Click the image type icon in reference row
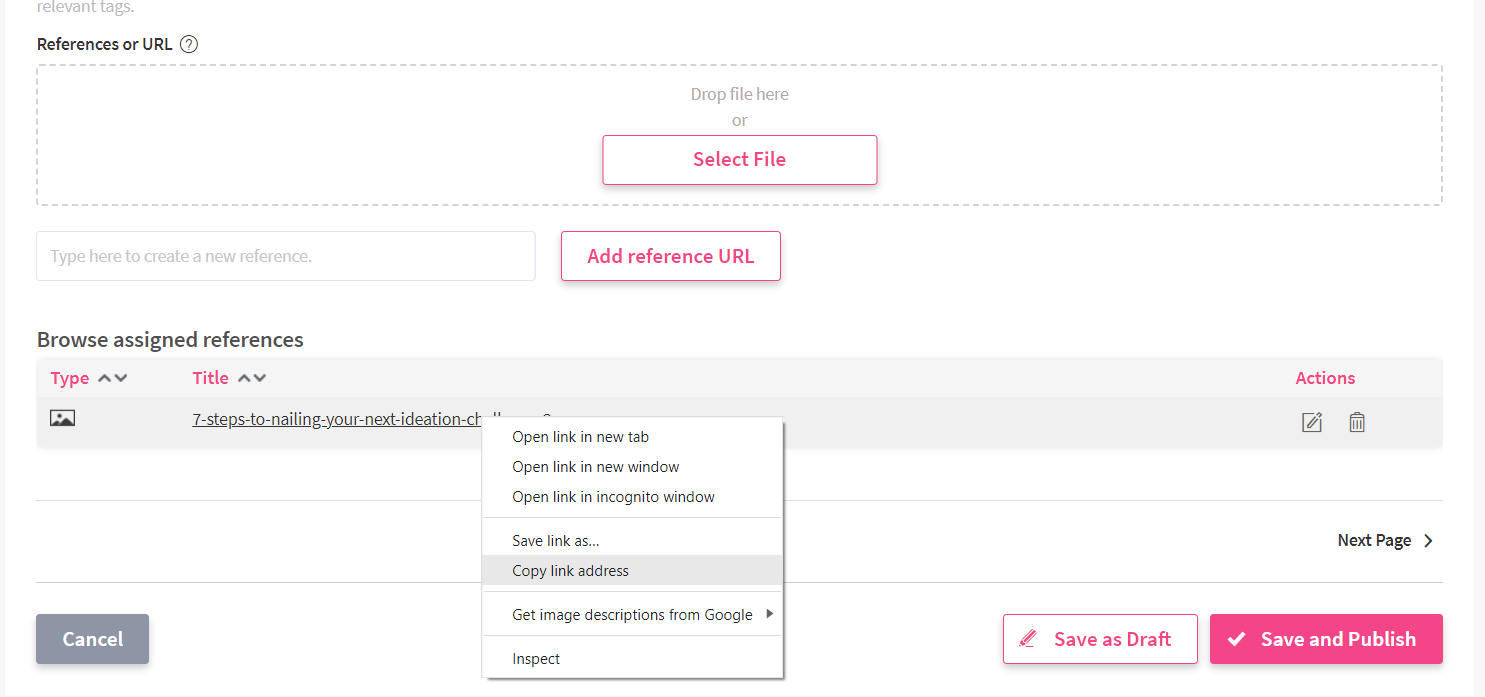This screenshot has width=1485, height=697. click(x=62, y=418)
